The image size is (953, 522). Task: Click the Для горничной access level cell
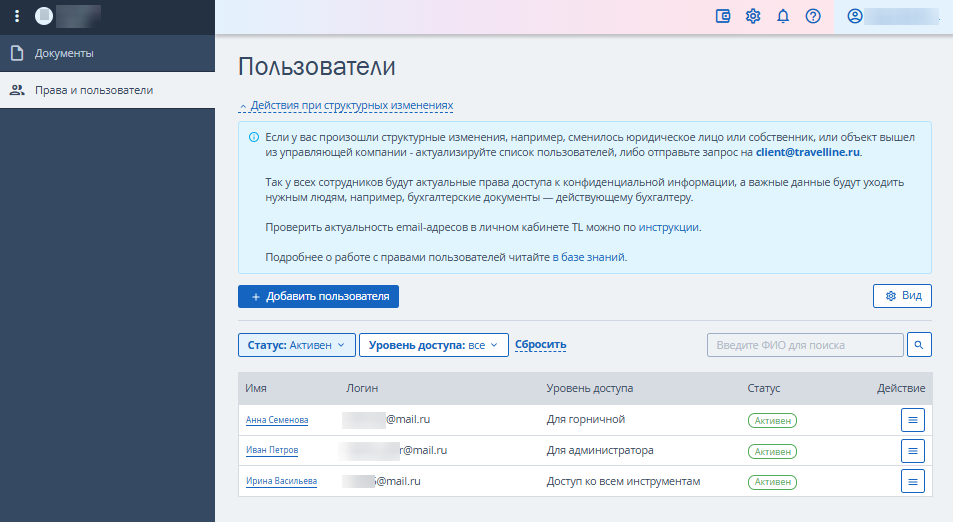586,419
